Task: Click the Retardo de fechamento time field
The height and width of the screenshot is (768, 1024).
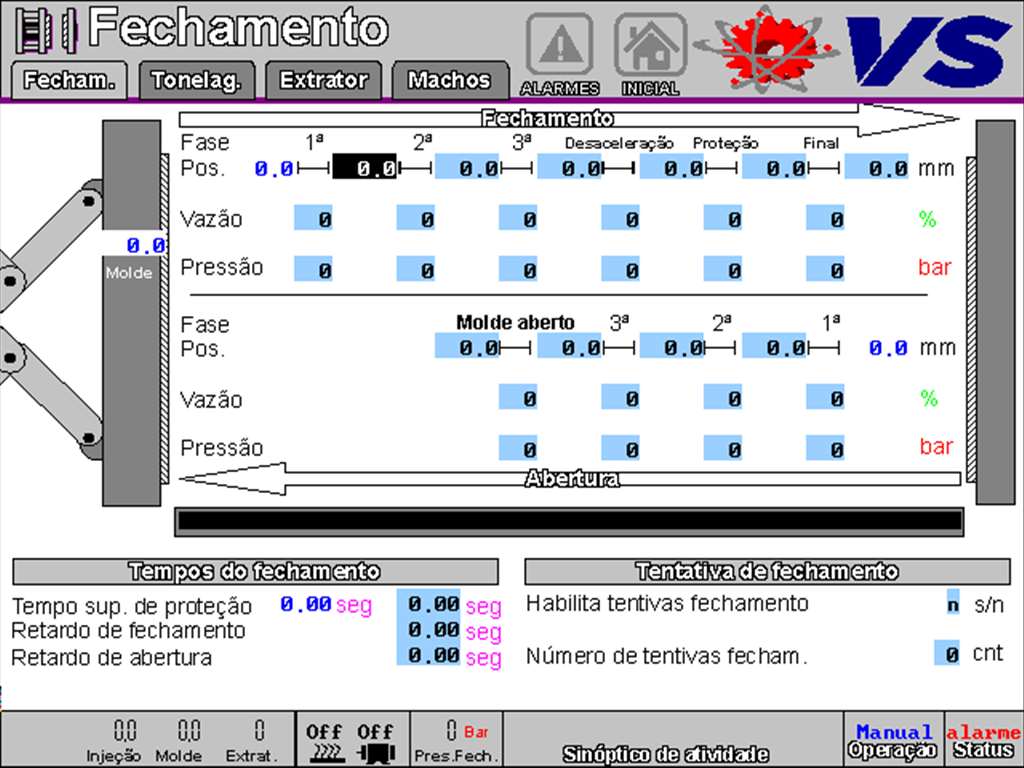Action: (x=429, y=631)
